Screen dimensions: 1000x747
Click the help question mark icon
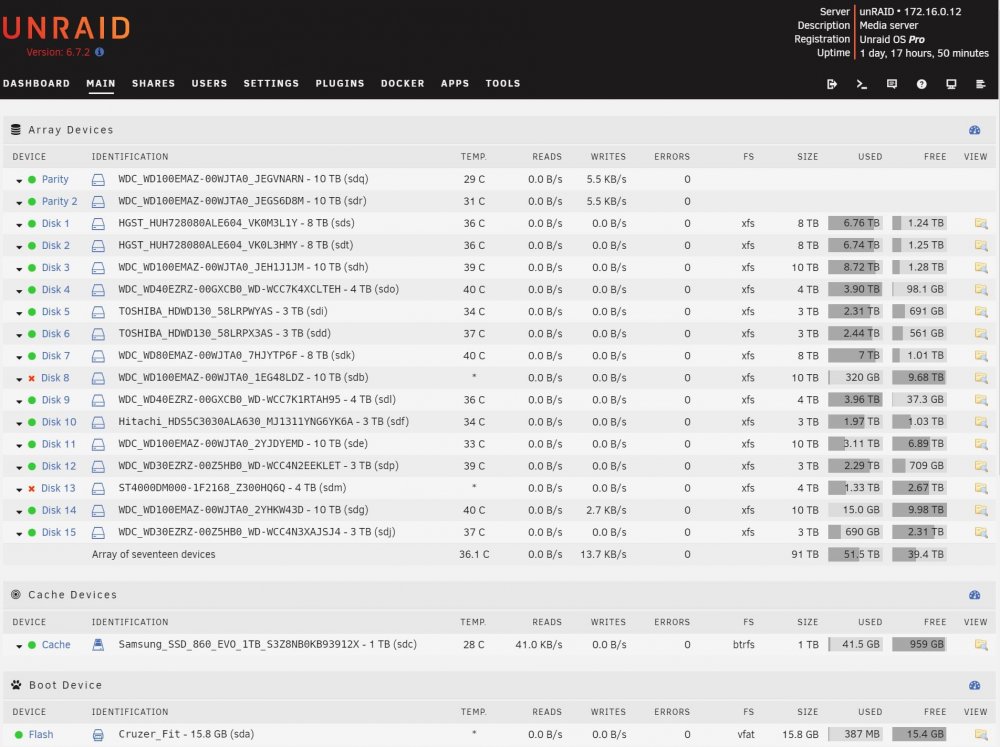tap(922, 84)
